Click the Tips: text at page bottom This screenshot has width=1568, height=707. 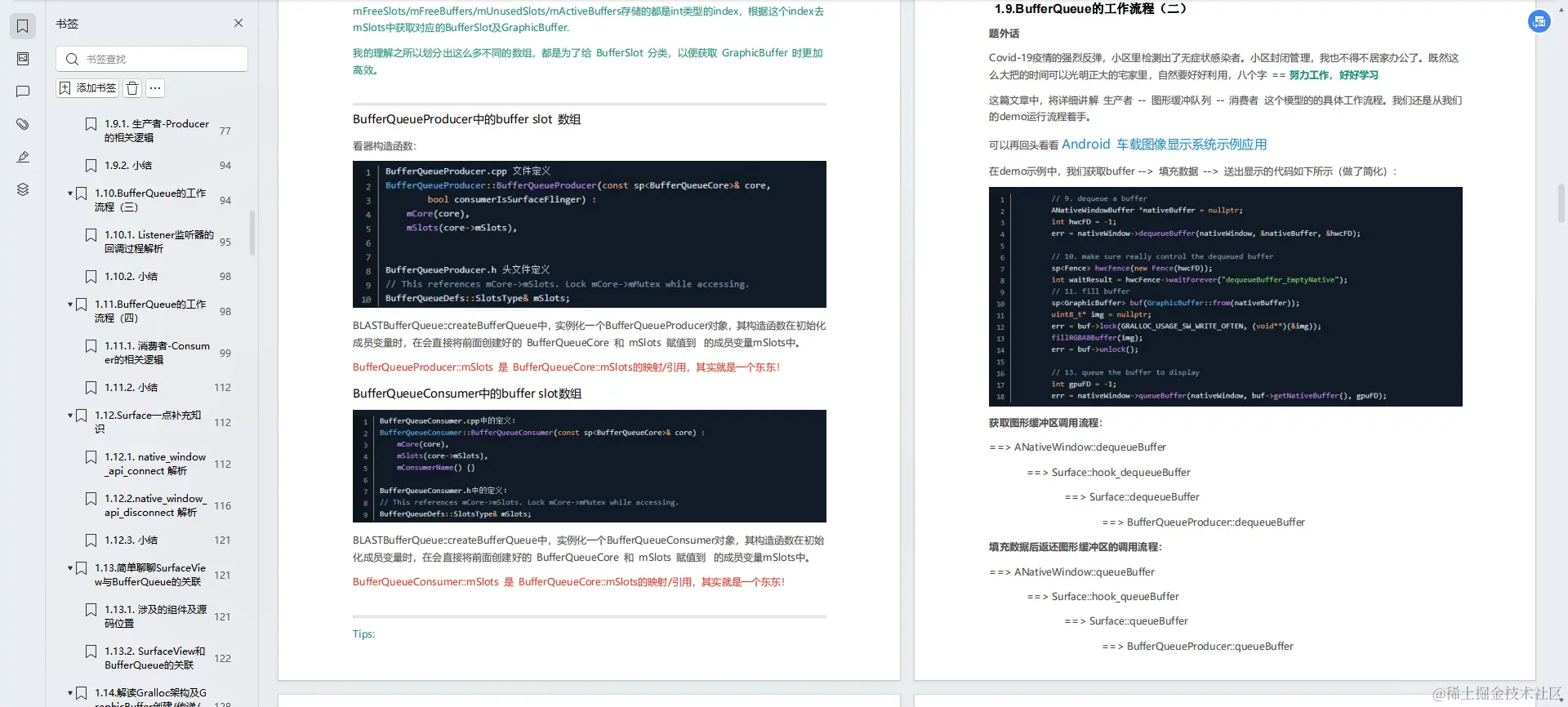click(364, 634)
